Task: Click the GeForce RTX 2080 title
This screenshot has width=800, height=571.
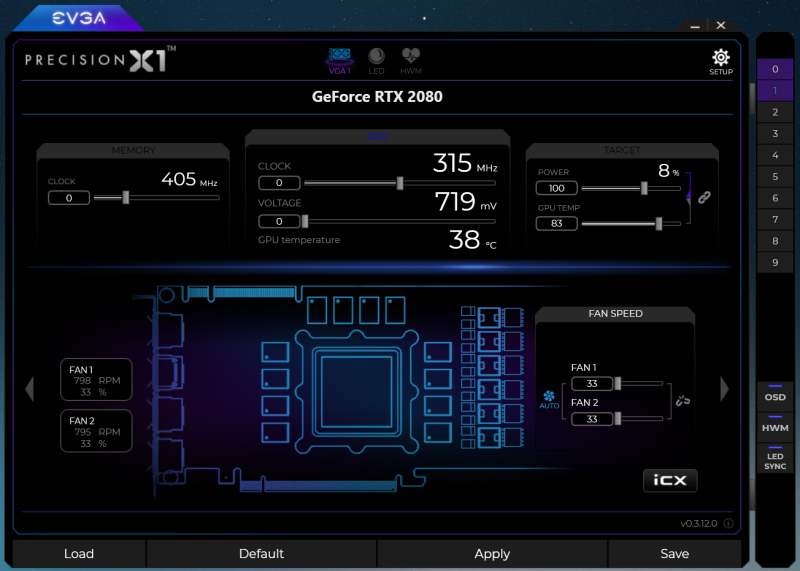Action: (377, 96)
